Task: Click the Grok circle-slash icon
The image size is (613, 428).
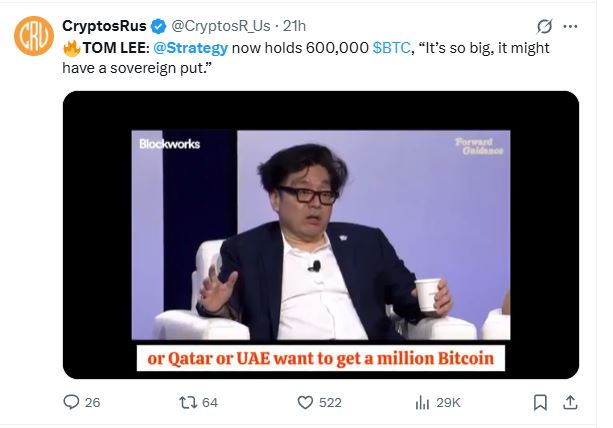Action: [544, 27]
